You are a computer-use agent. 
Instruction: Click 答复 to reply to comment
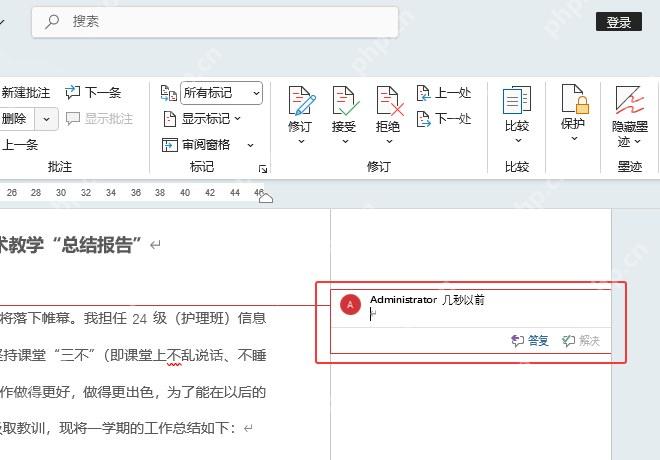tap(530, 340)
